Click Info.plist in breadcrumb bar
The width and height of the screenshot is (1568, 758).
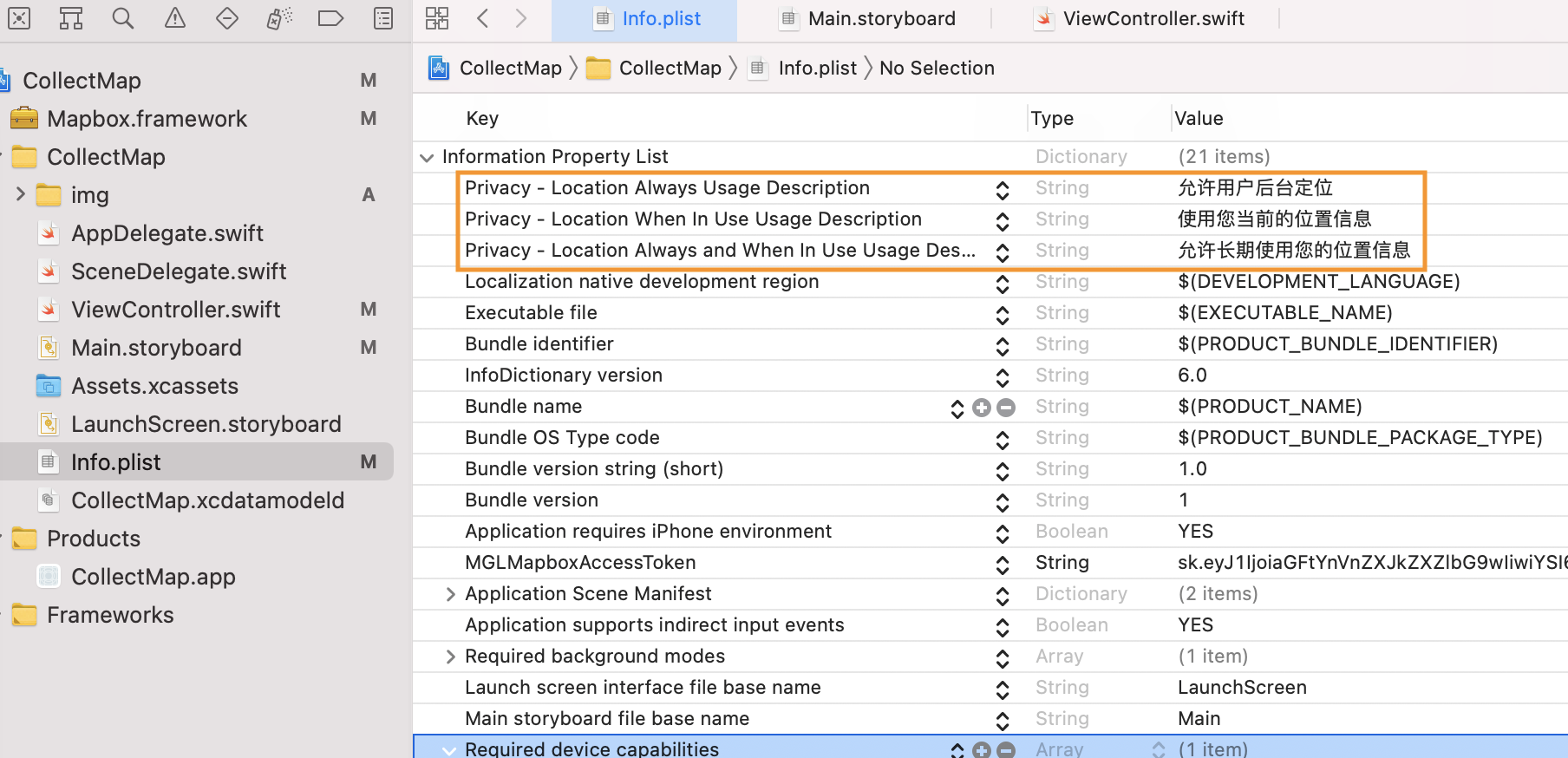point(803,68)
